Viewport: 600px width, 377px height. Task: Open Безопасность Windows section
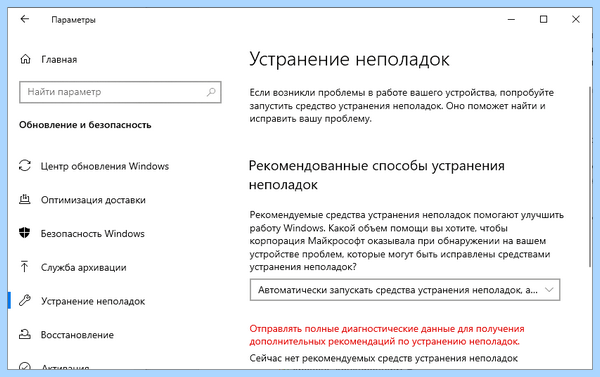click(x=93, y=233)
